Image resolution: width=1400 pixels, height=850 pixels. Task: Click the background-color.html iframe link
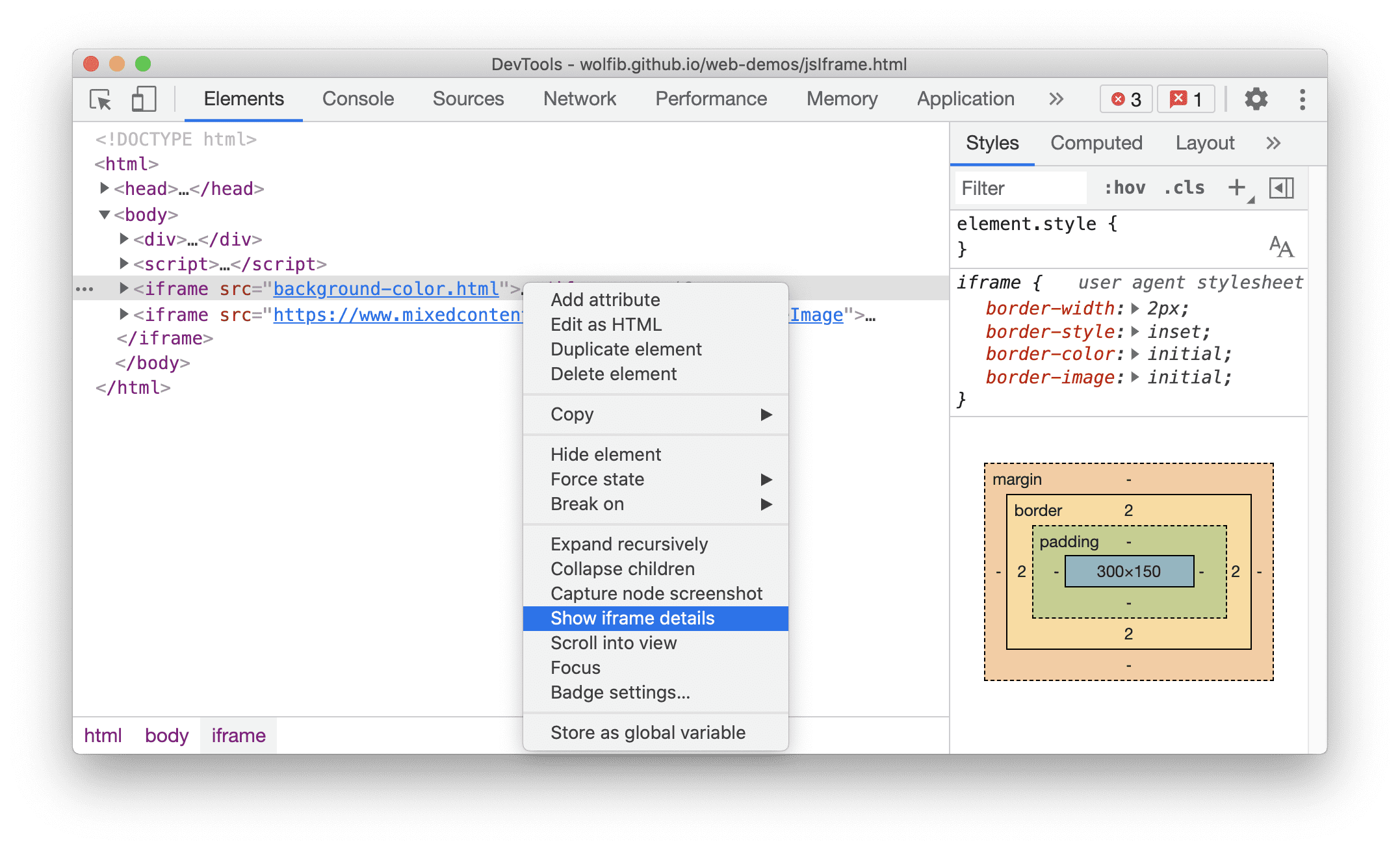point(360,289)
